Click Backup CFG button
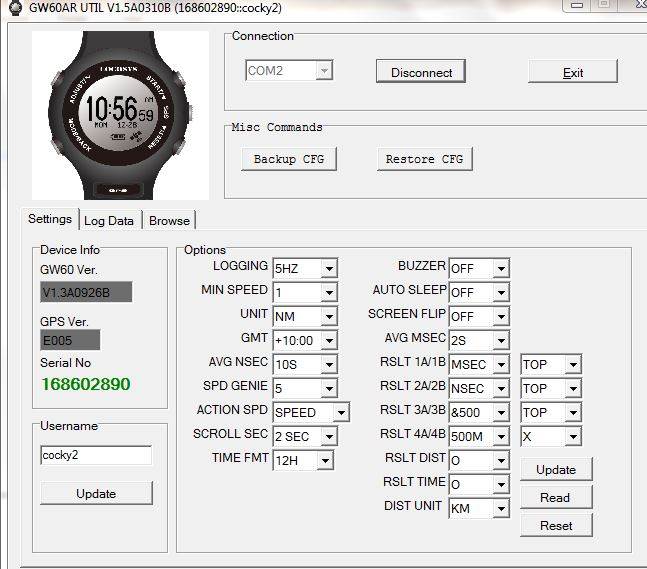The width and height of the screenshot is (647, 569). pyautogui.click(x=288, y=159)
